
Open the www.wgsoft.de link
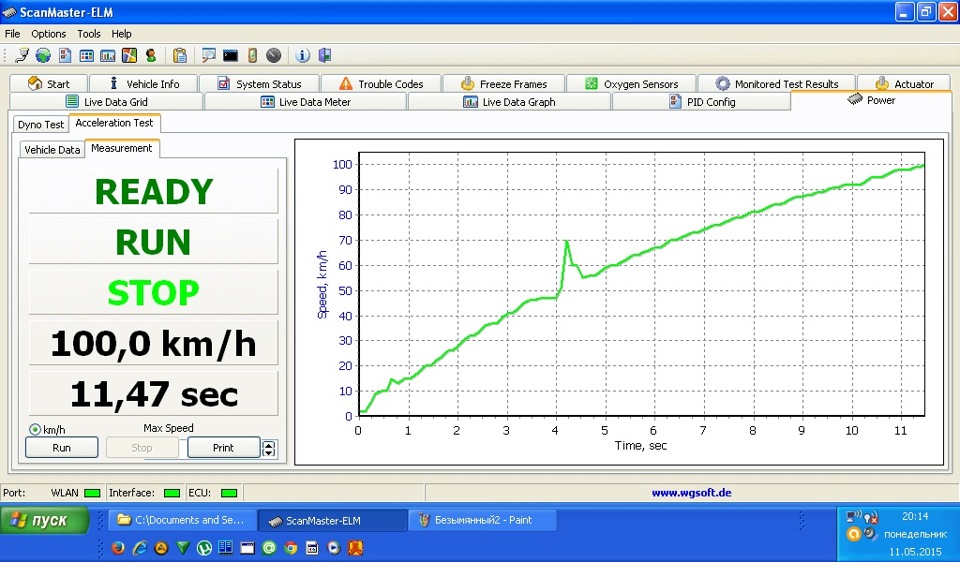[691, 493]
